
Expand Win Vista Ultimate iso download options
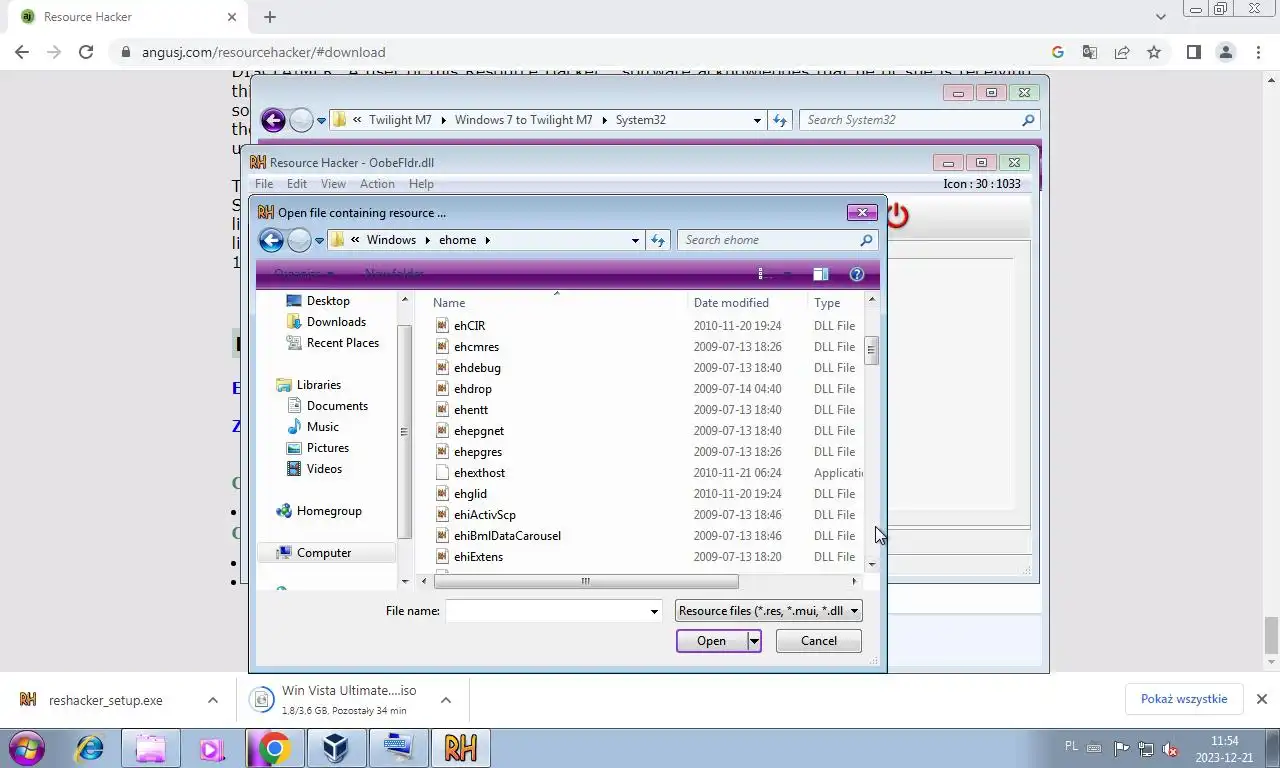[x=446, y=700]
